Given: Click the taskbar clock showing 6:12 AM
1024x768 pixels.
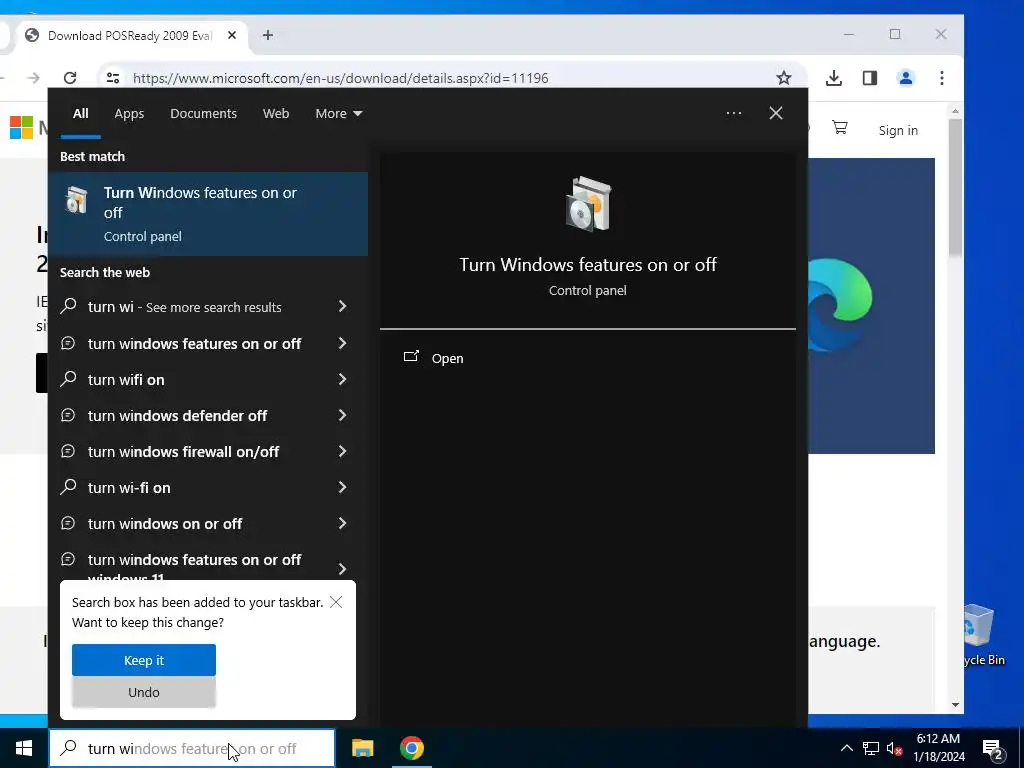Looking at the screenshot, I should (x=938, y=748).
